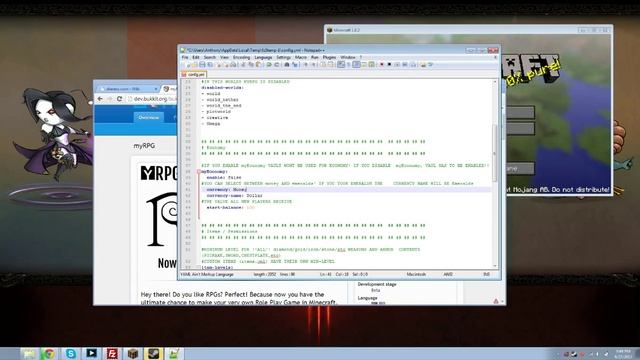Click the Redo arrow in Notepad++ toolbar

tap(277, 64)
